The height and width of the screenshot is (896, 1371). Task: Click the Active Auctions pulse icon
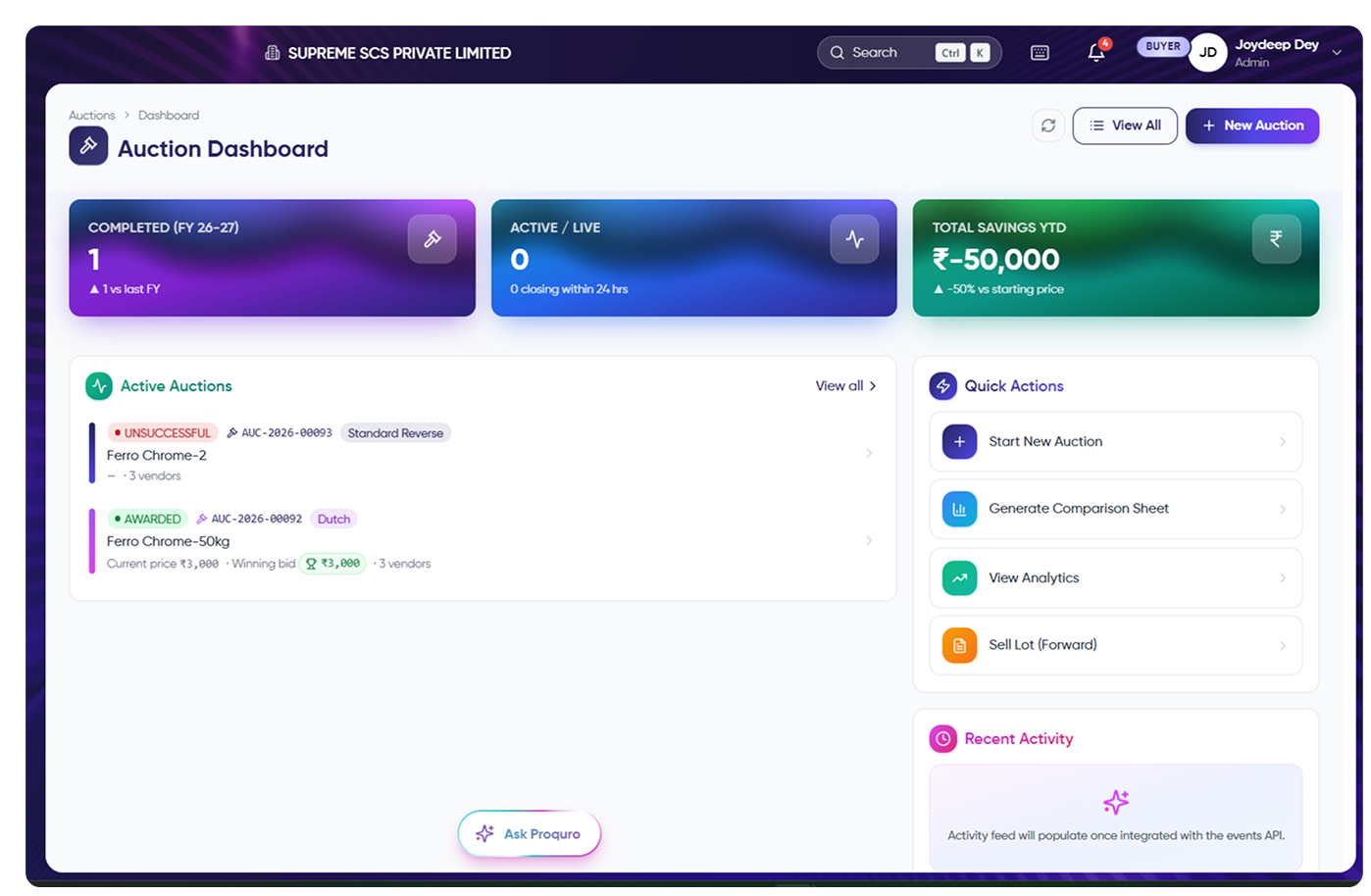pos(99,386)
